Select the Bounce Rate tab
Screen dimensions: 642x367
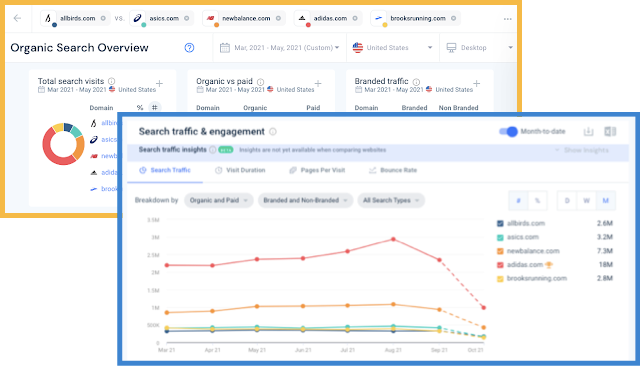[x=393, y=170]
